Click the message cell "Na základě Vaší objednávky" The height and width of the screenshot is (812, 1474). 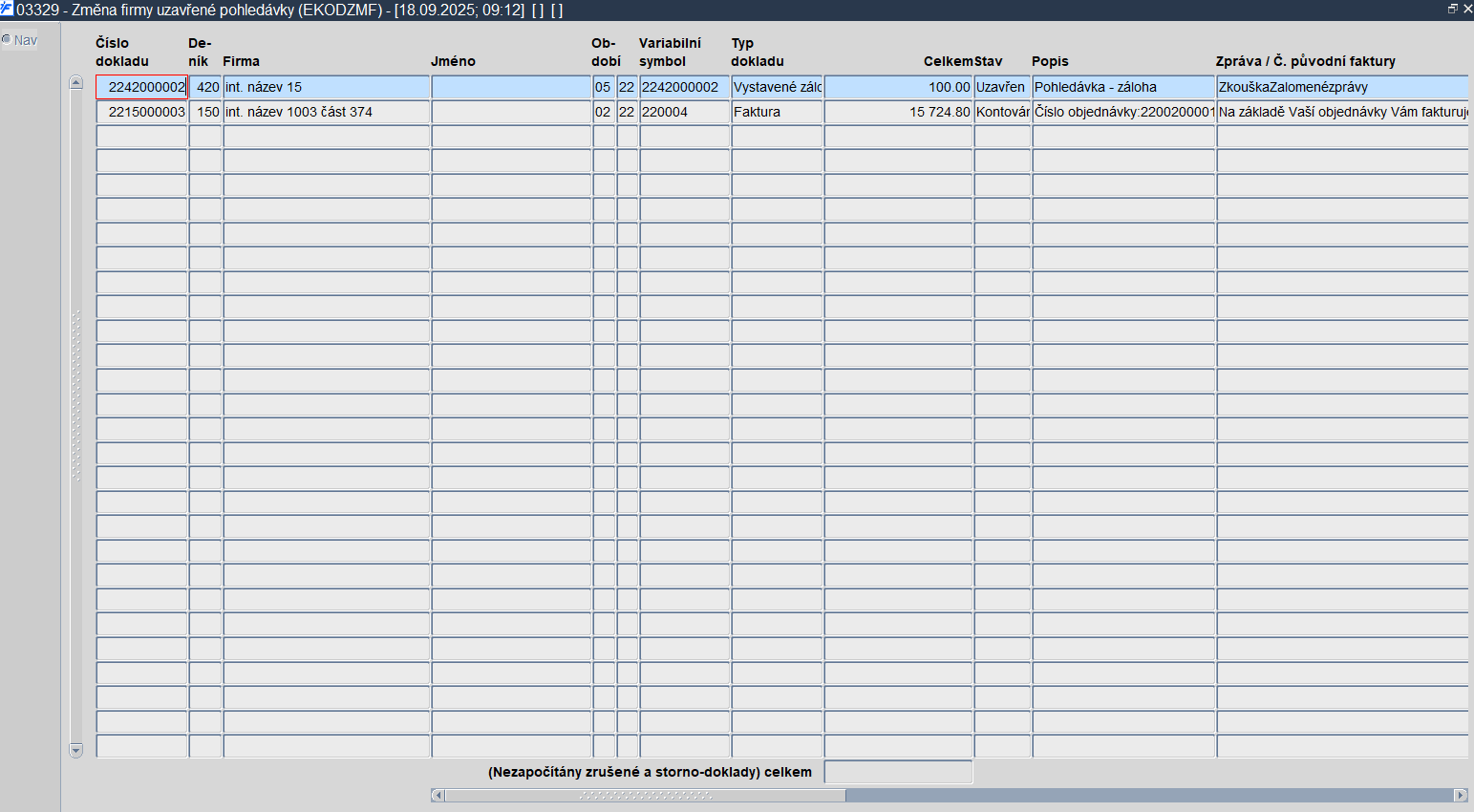(1342, 112)
